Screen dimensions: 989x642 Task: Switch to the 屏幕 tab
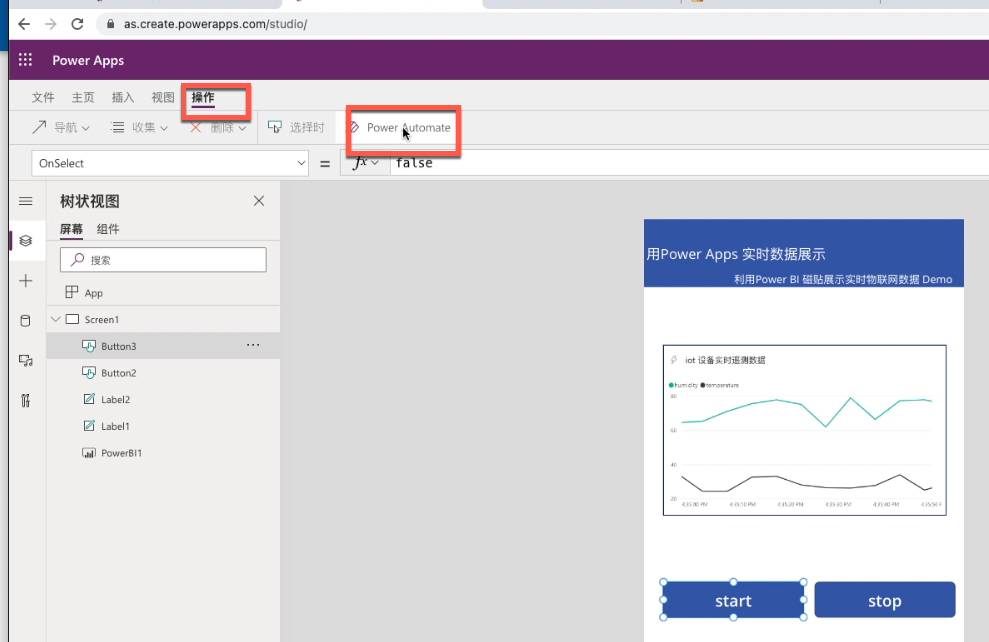(71, 229)
